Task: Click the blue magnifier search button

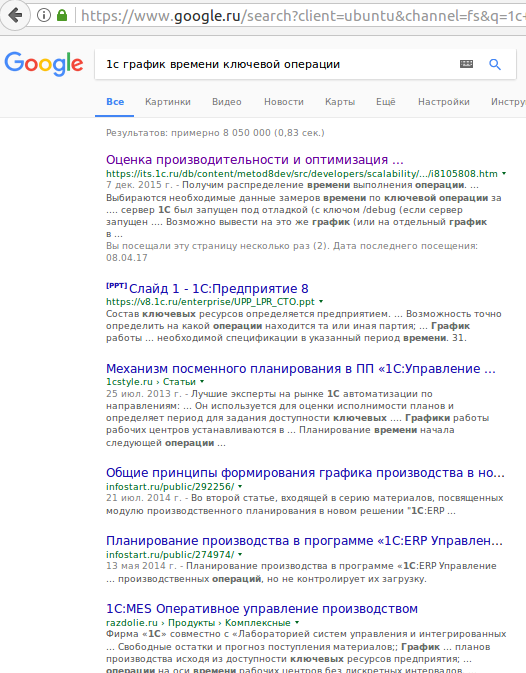Action: (495, 64)
